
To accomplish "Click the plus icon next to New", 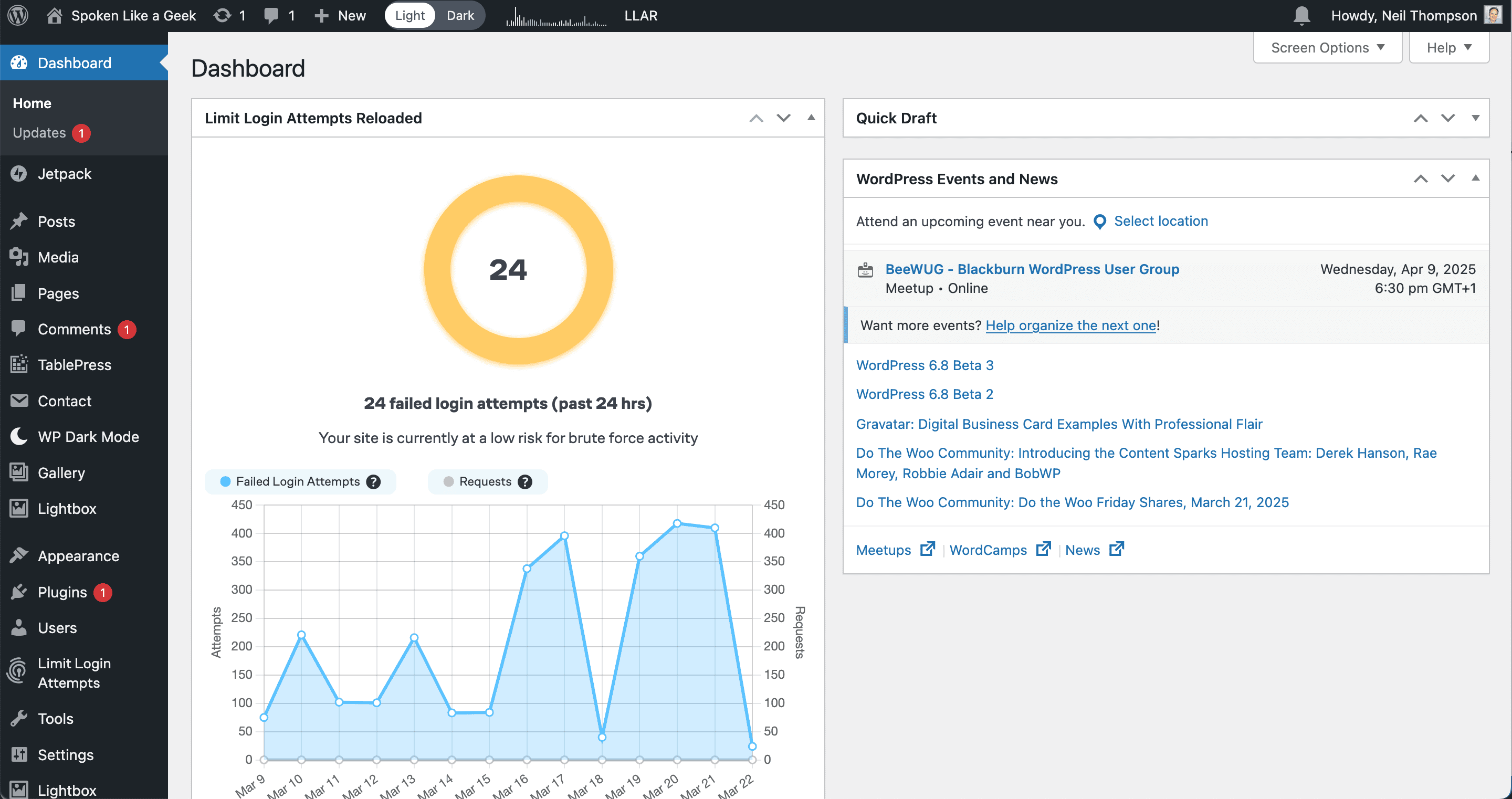I will point(321,15).
